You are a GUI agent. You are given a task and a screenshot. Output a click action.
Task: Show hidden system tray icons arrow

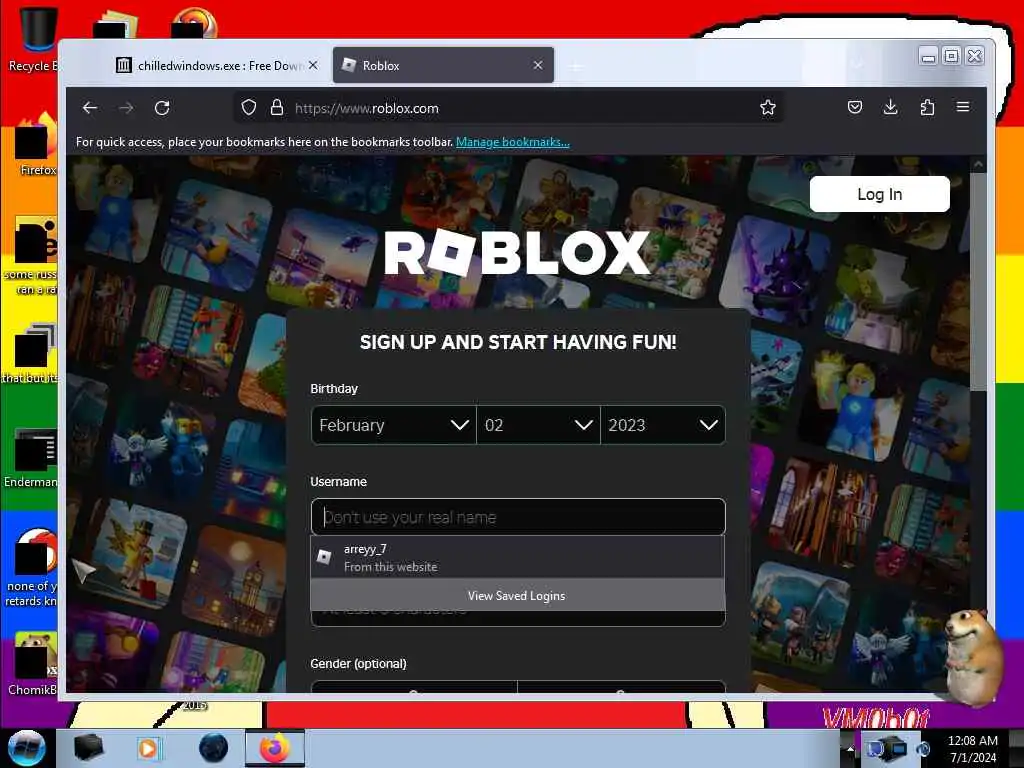(850, 749)
